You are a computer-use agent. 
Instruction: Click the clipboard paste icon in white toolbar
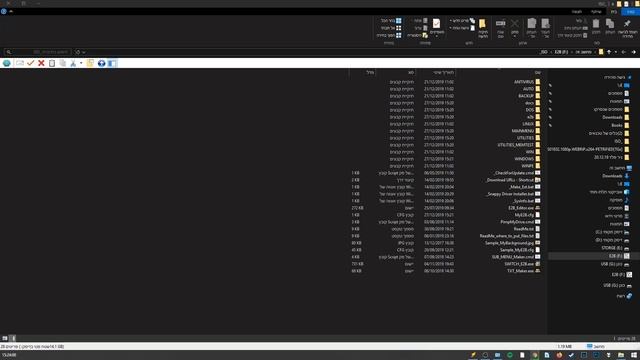click(x=52, y=63)
